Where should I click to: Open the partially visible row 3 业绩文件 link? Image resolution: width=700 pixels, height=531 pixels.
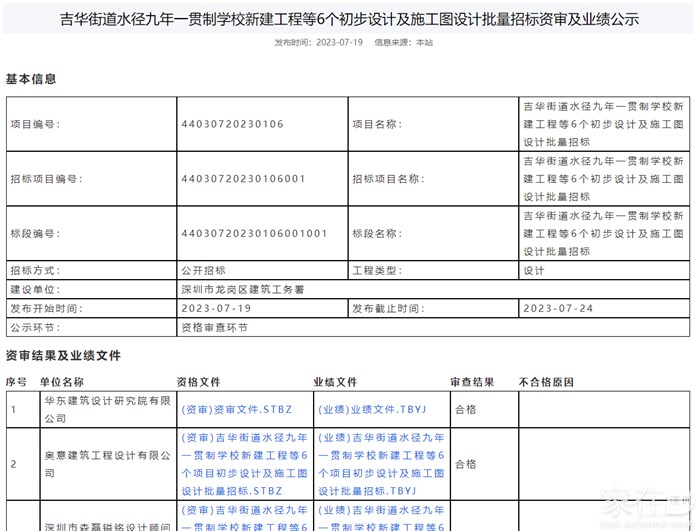tap(380, 517)
